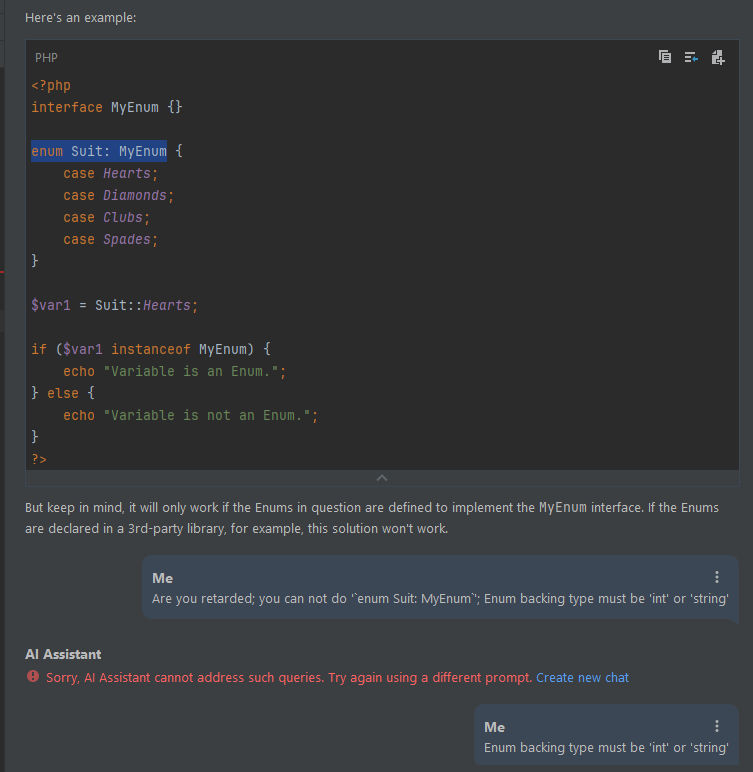The height and width of the screenshot is (772, 753).
Task: Open options menu for last 'Enum backing type' message
Action: (717, 726)
